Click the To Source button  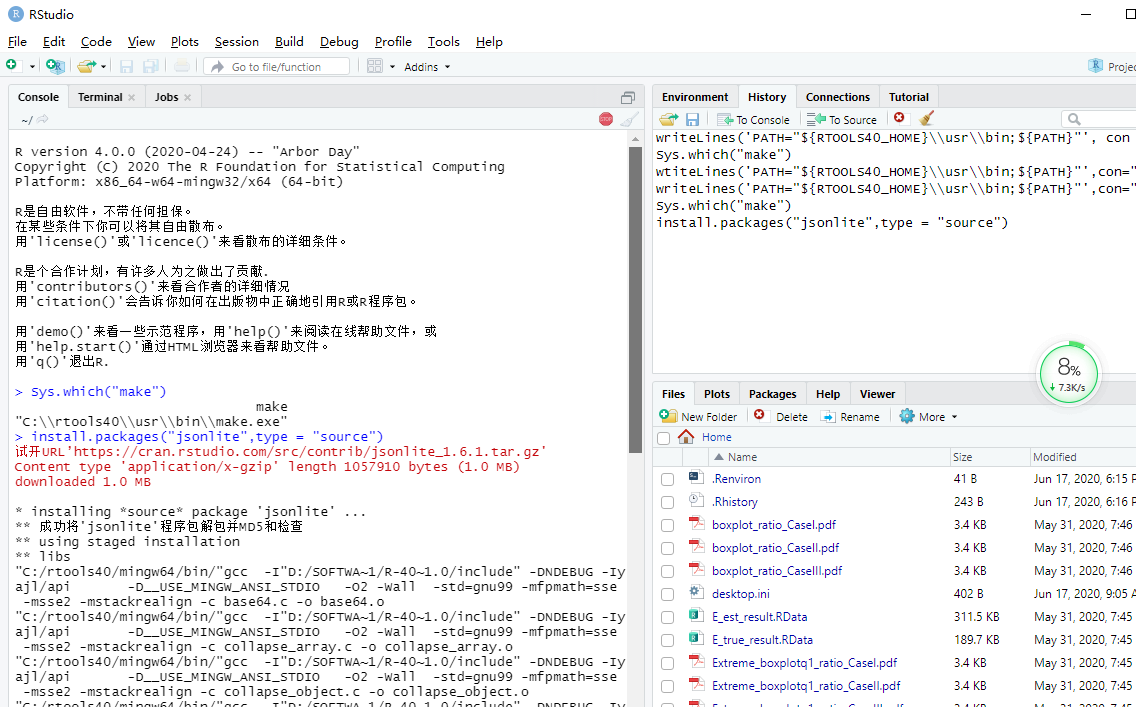(842, 120)
